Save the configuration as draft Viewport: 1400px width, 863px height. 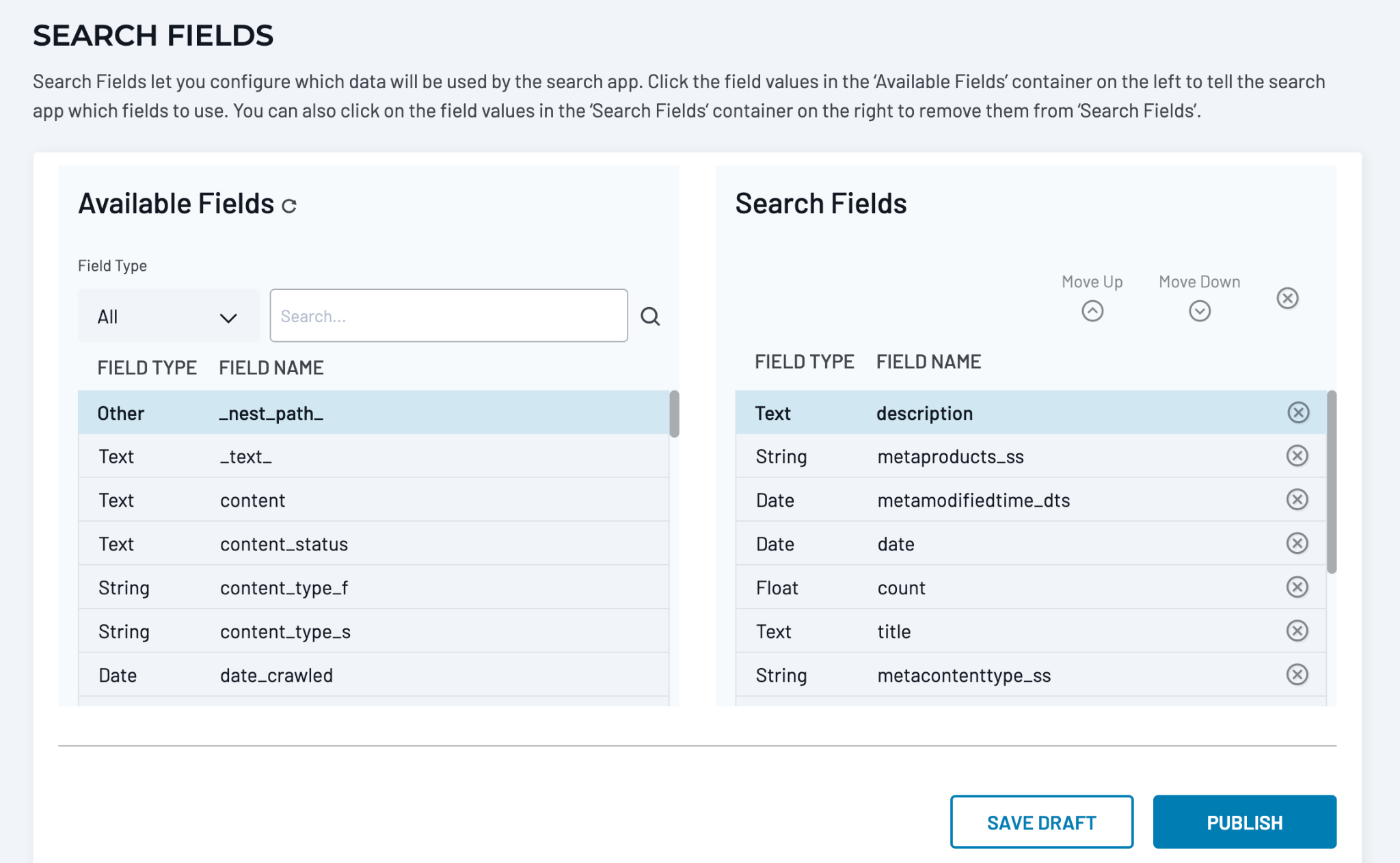(x=1041, y=822)
